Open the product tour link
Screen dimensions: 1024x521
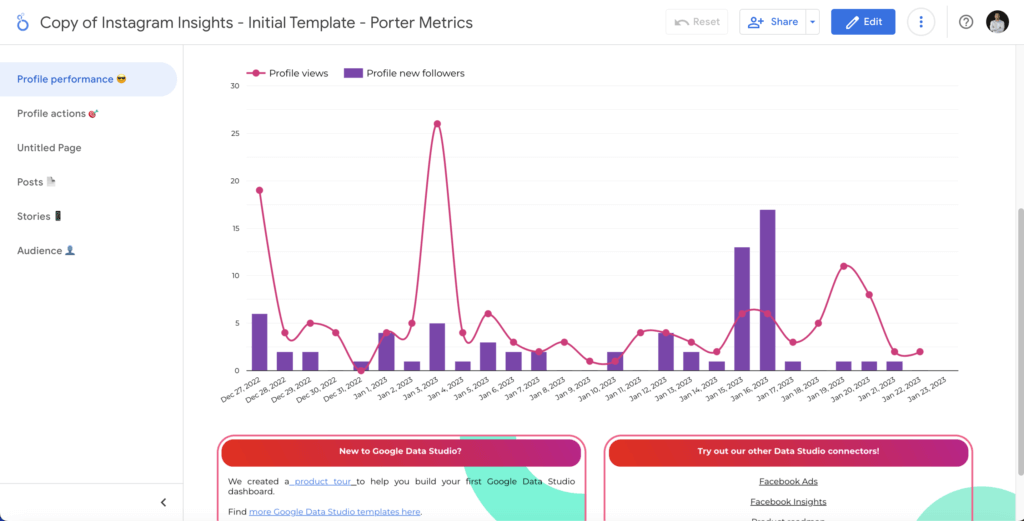coord(323,482)
